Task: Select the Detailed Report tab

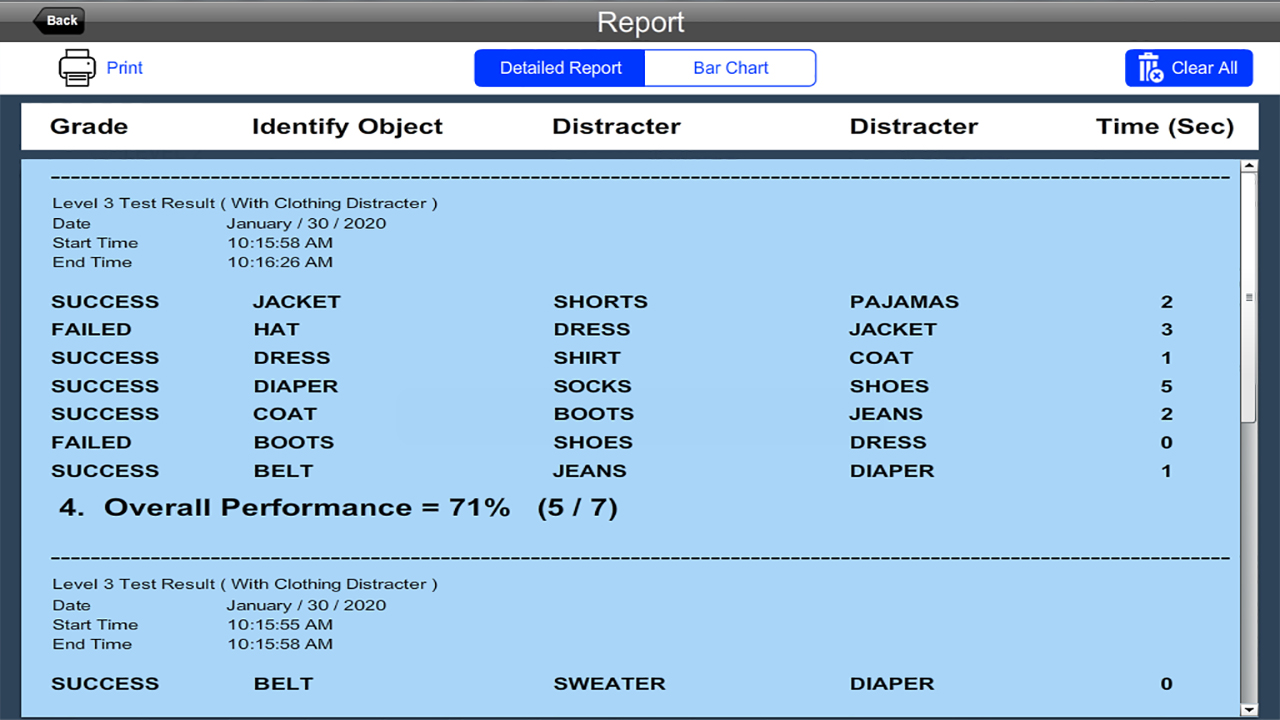Action: click(x=560, y=68)
